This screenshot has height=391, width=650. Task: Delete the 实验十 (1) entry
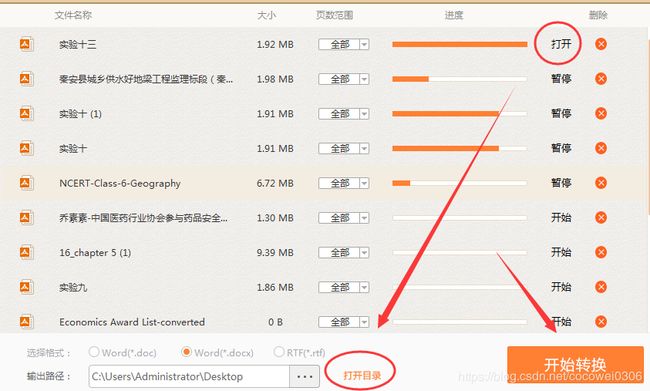click(601, 113)
